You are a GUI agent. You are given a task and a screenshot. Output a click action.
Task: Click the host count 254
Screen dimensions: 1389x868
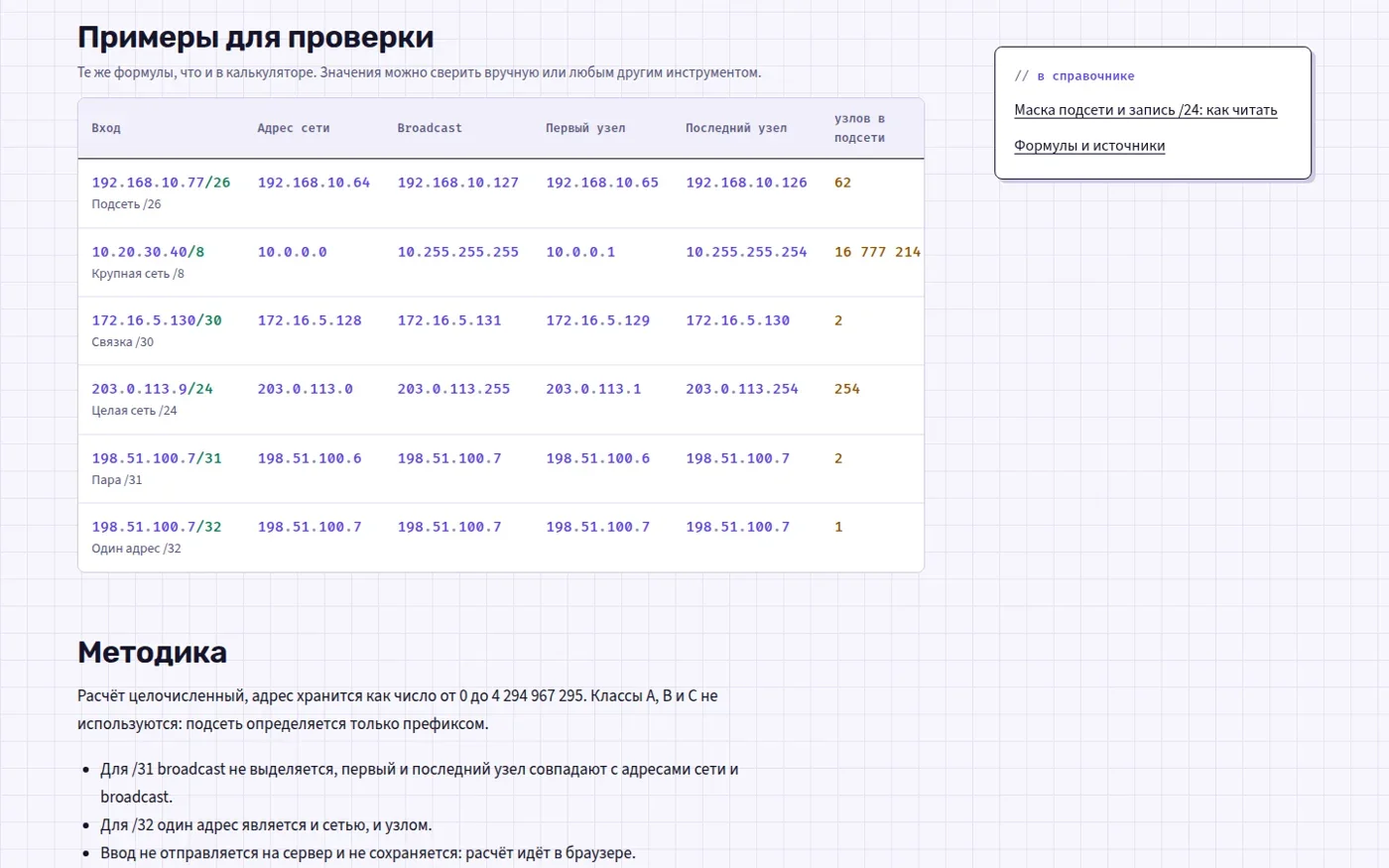(846, 389)
